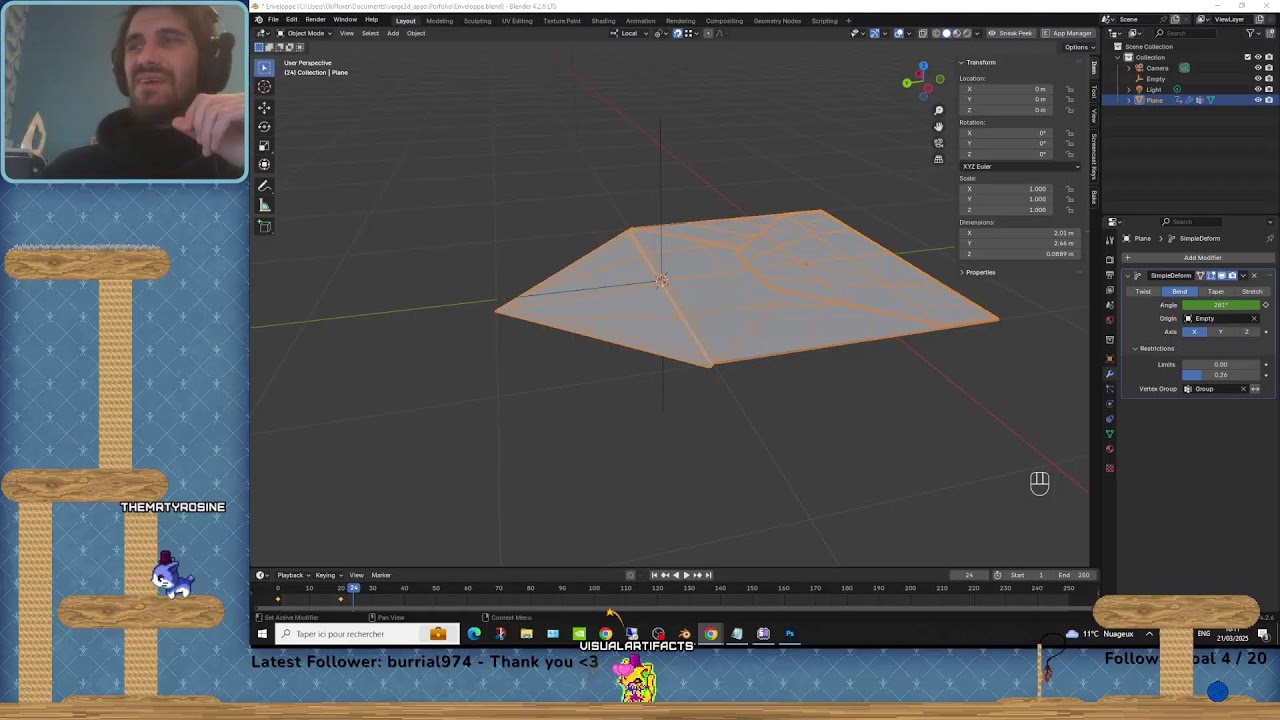
Task: Select the Select Box tool in viewport toolbar
Action: click(x=264, y=67)
